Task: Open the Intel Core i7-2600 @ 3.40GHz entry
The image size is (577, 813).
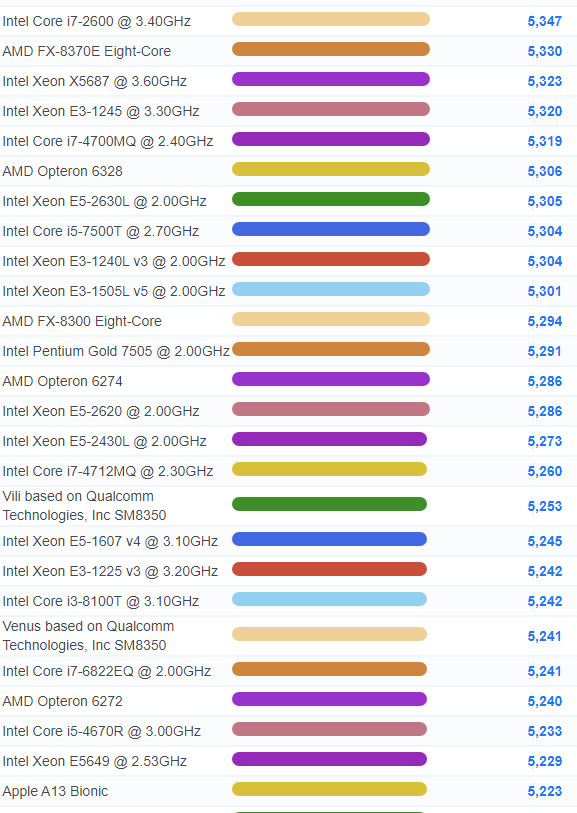Action: (96, 21)
